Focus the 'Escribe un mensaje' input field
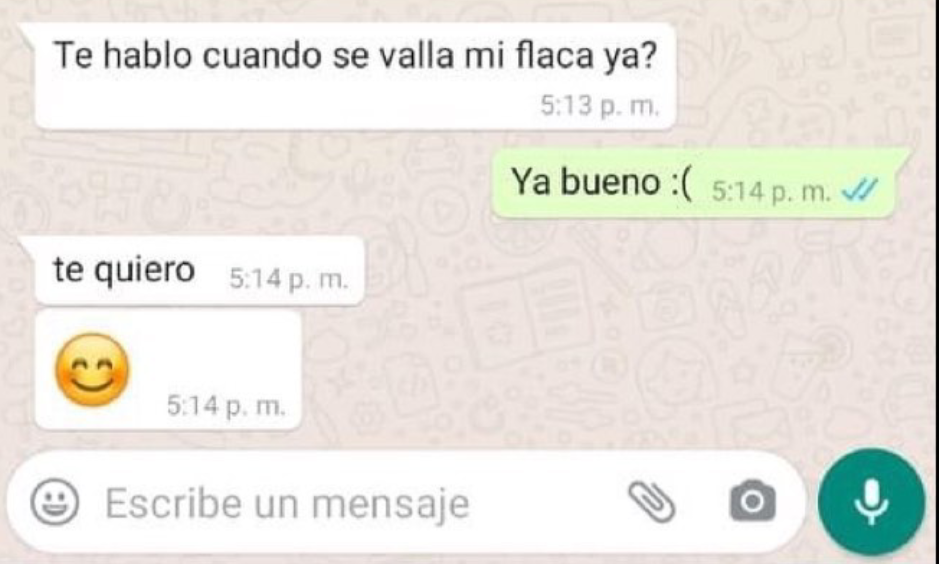939x564 pixels. click(x=405, y=502)
